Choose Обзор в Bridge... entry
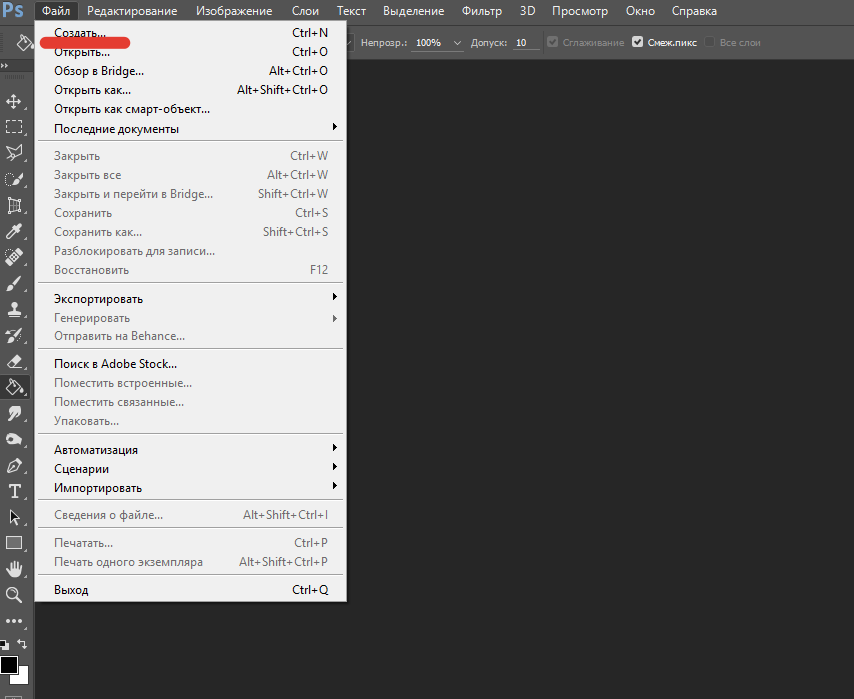This screenshot has width=854, height=699. [190, 71]
